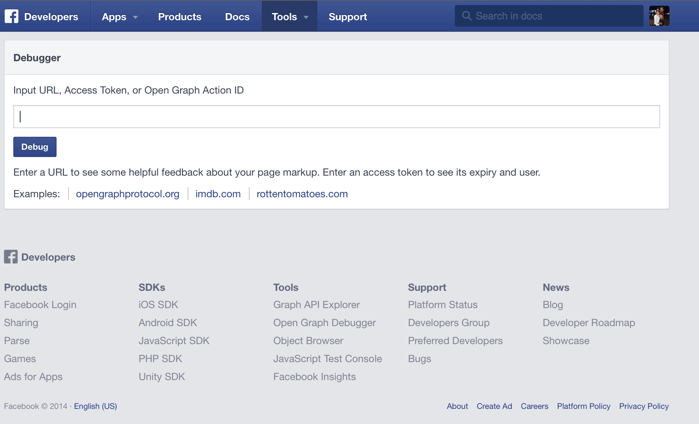Open Blog footer link
Viewport: 699px width, 424px height.
(x=553, y=305)
